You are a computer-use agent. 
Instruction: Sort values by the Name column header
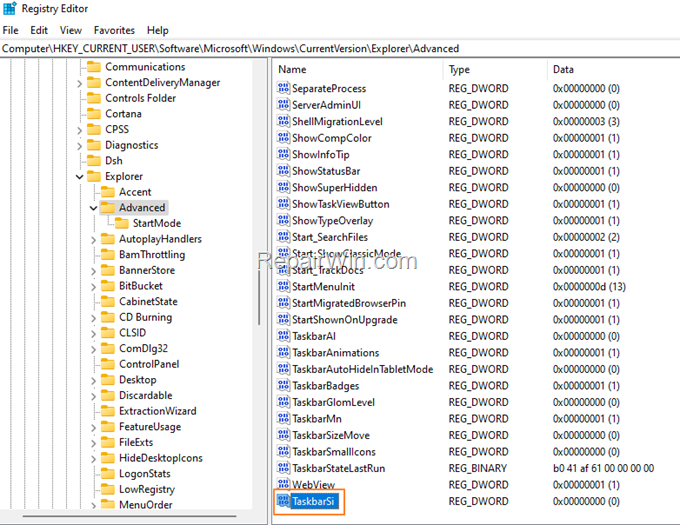358,69
